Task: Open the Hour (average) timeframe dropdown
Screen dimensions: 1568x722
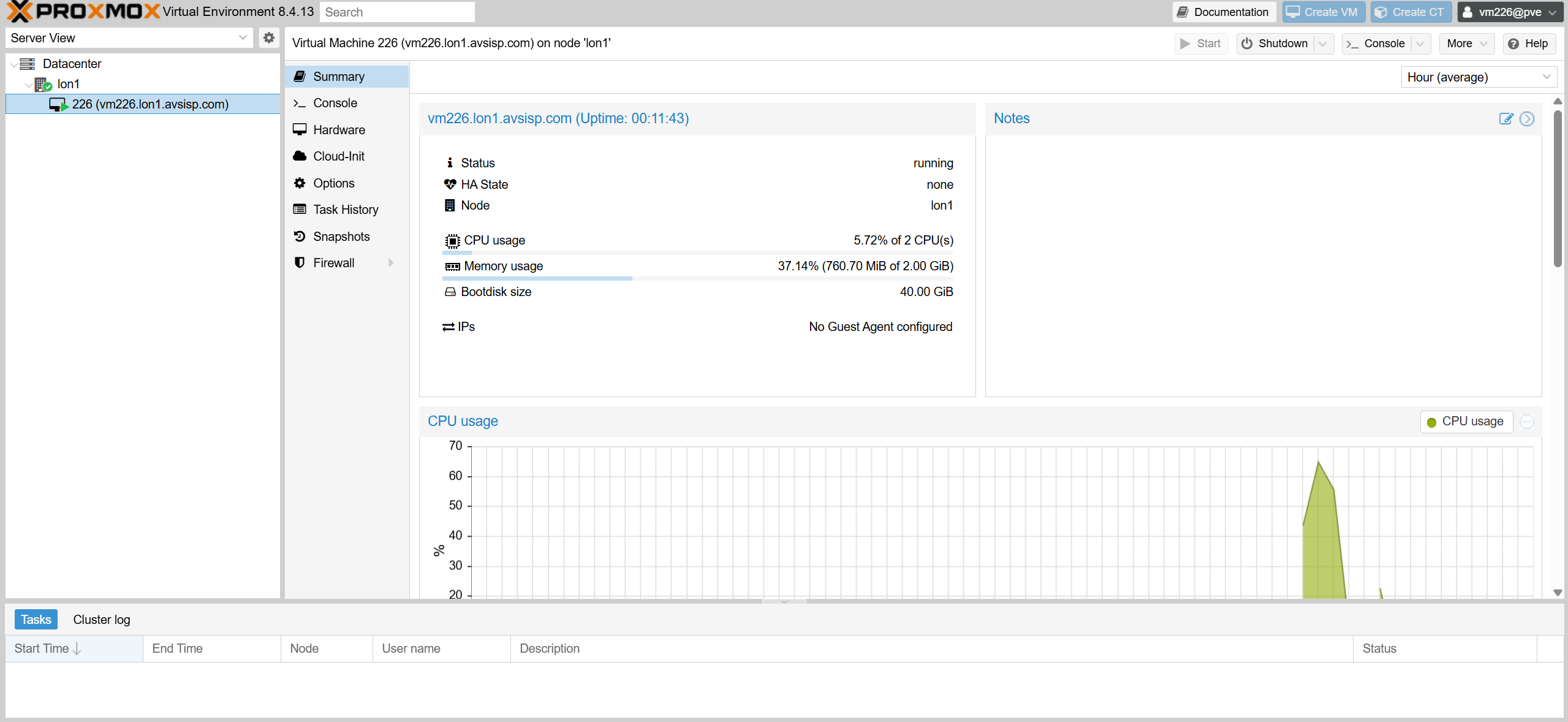Action: (x=1479, y=77)
